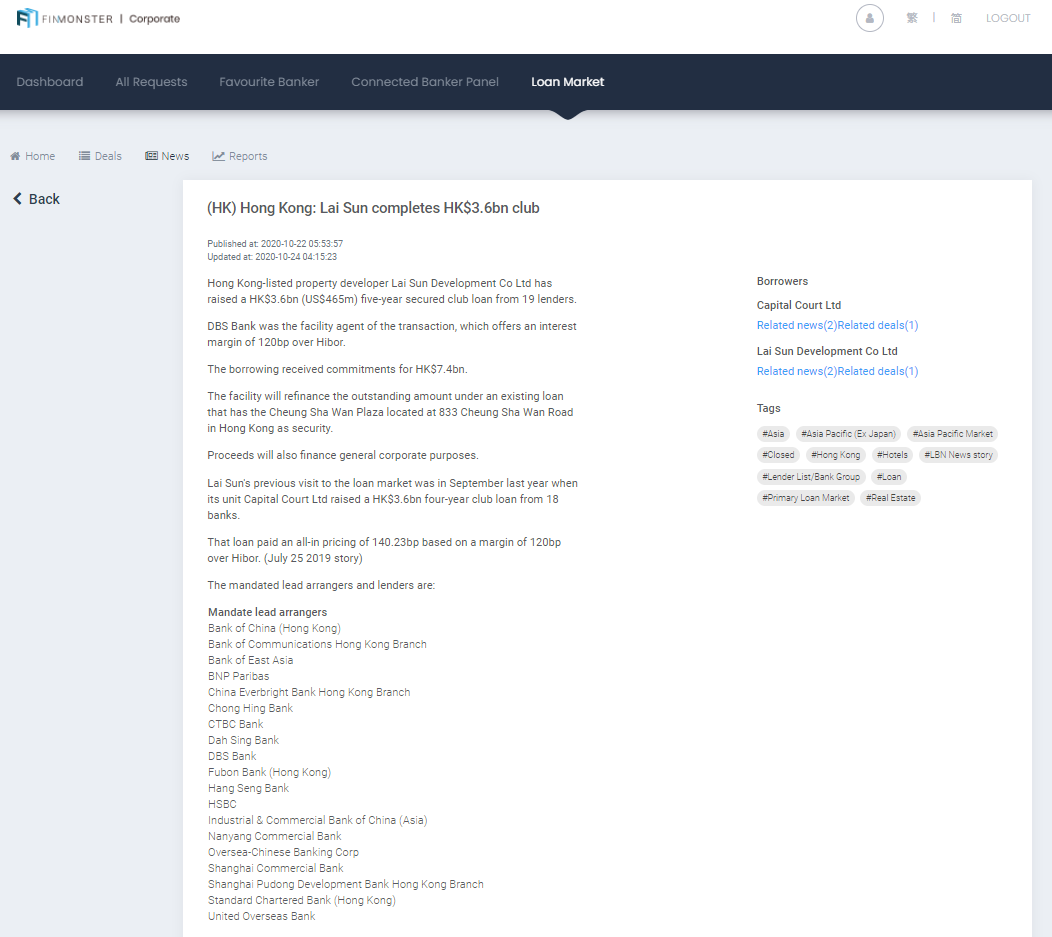Select the #Asia Pacific Market tag
1052x937 pixels.
pyautogui.click(x=952, y=434)
